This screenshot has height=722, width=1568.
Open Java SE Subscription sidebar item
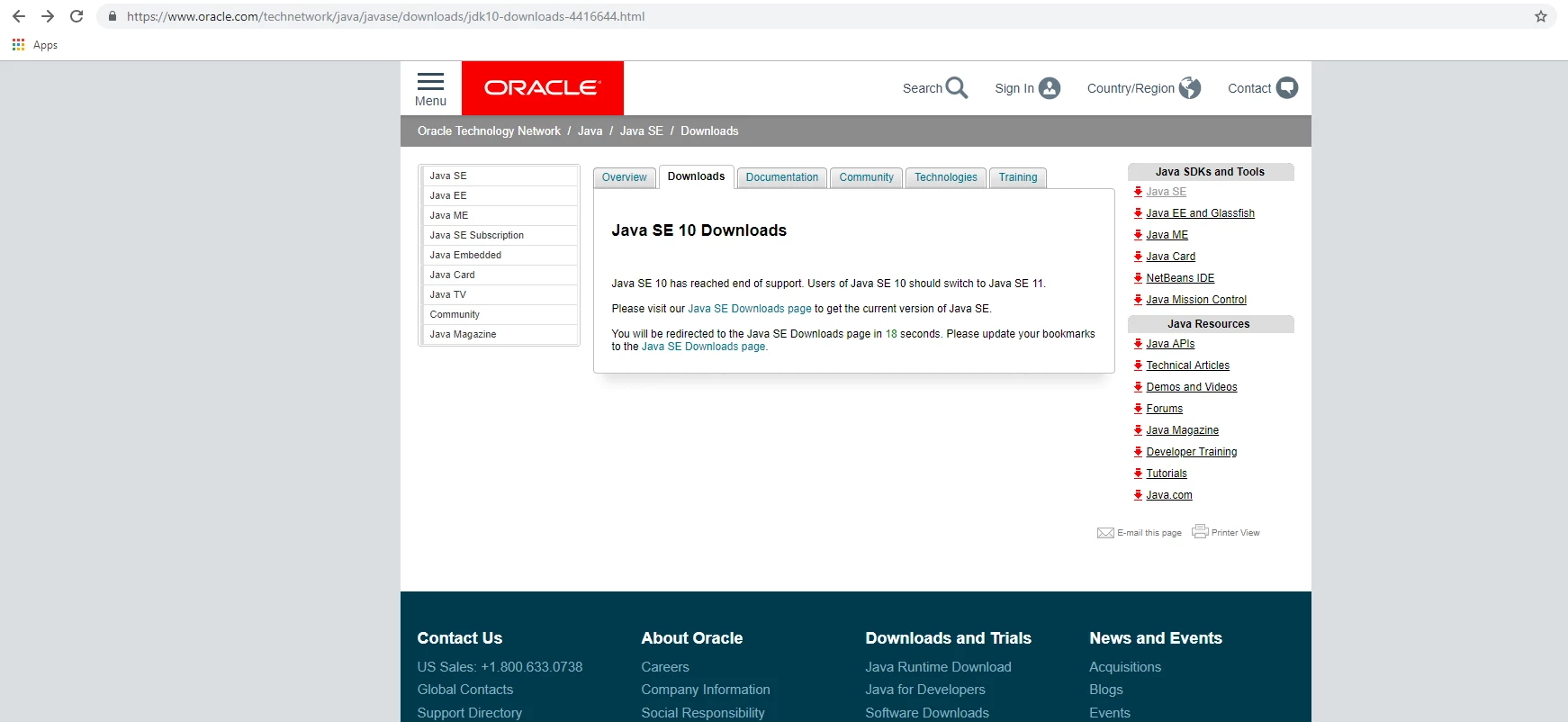(x=500, y=235)
